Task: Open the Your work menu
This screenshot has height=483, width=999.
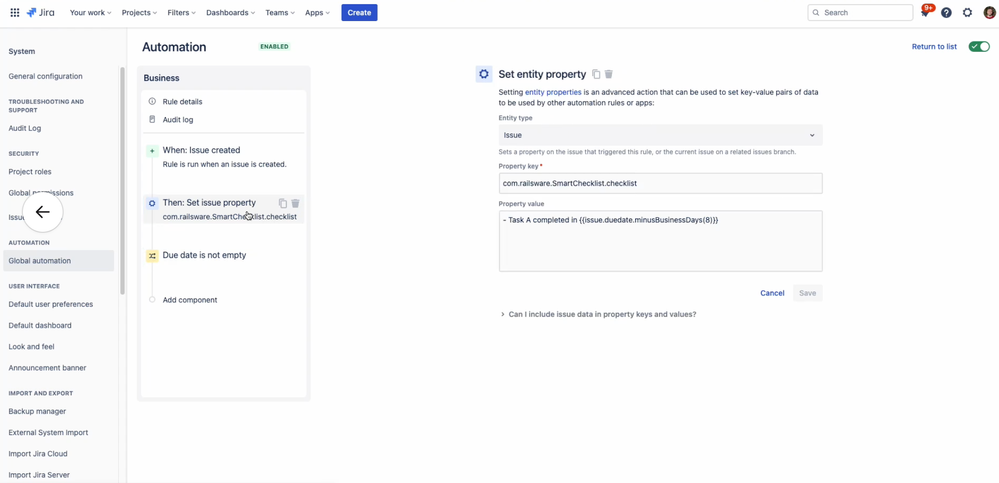Action: (90, 12)
